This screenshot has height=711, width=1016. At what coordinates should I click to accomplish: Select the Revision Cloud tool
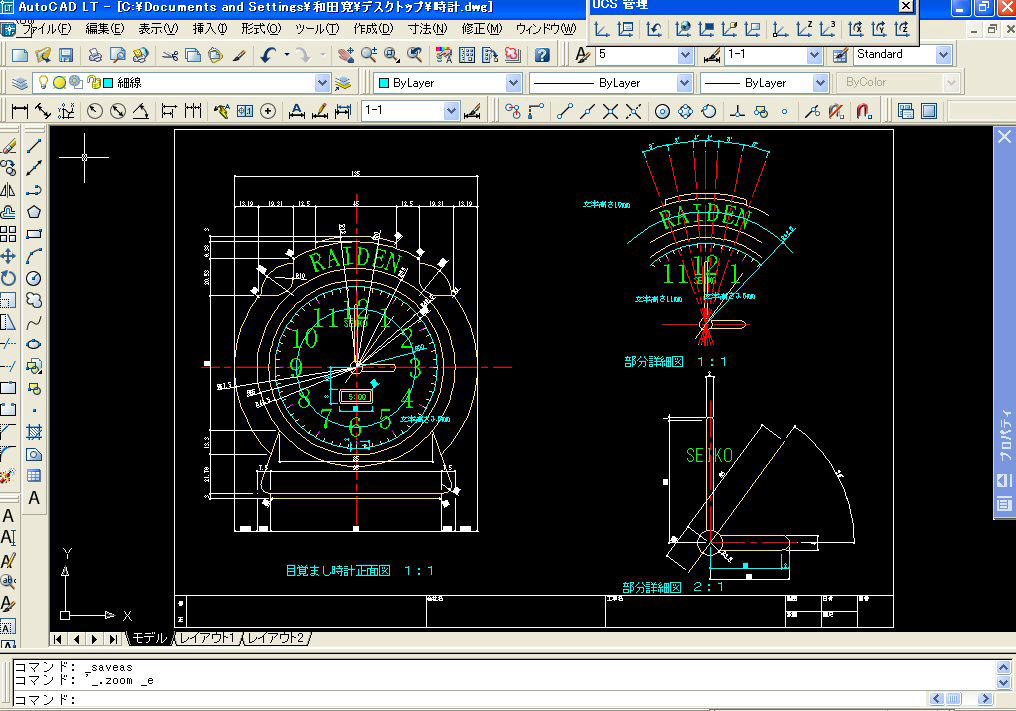point(34,300)
